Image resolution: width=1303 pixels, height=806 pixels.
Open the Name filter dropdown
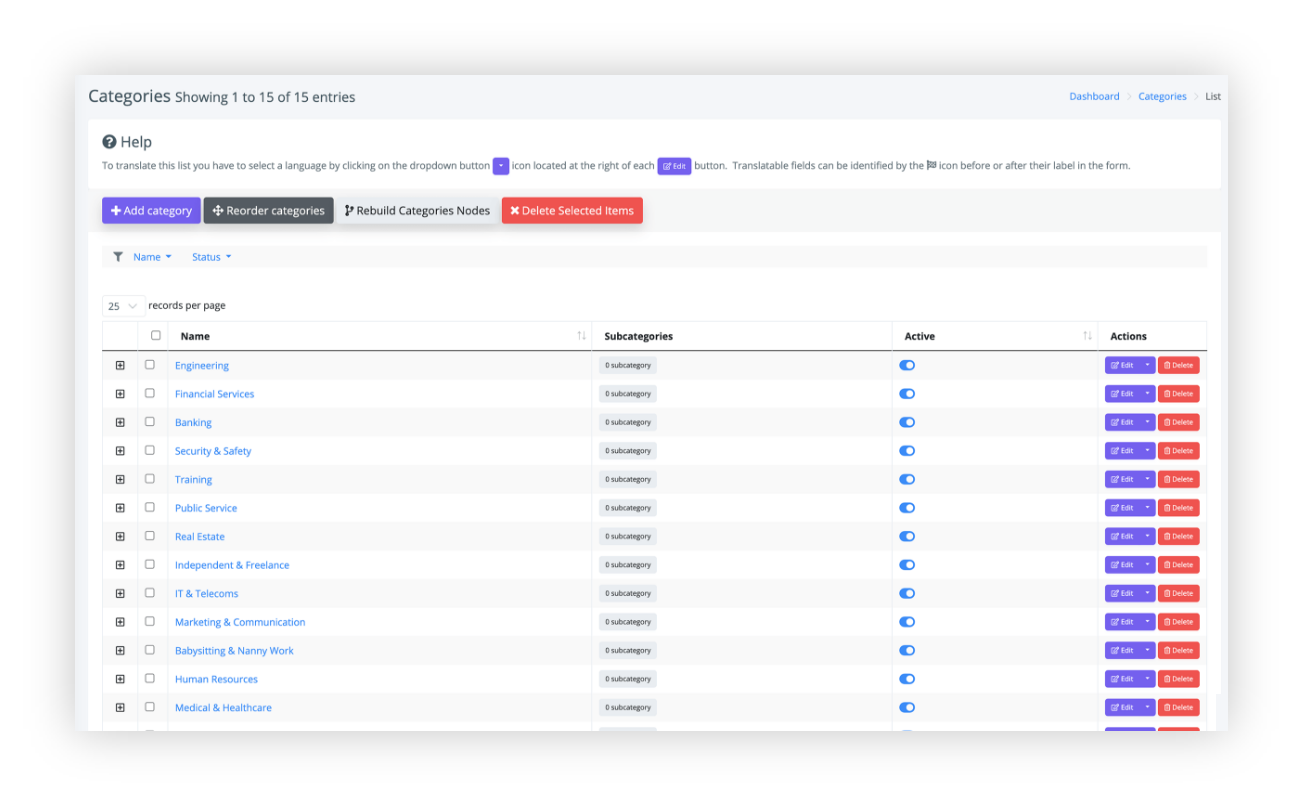tap(152, 257)
